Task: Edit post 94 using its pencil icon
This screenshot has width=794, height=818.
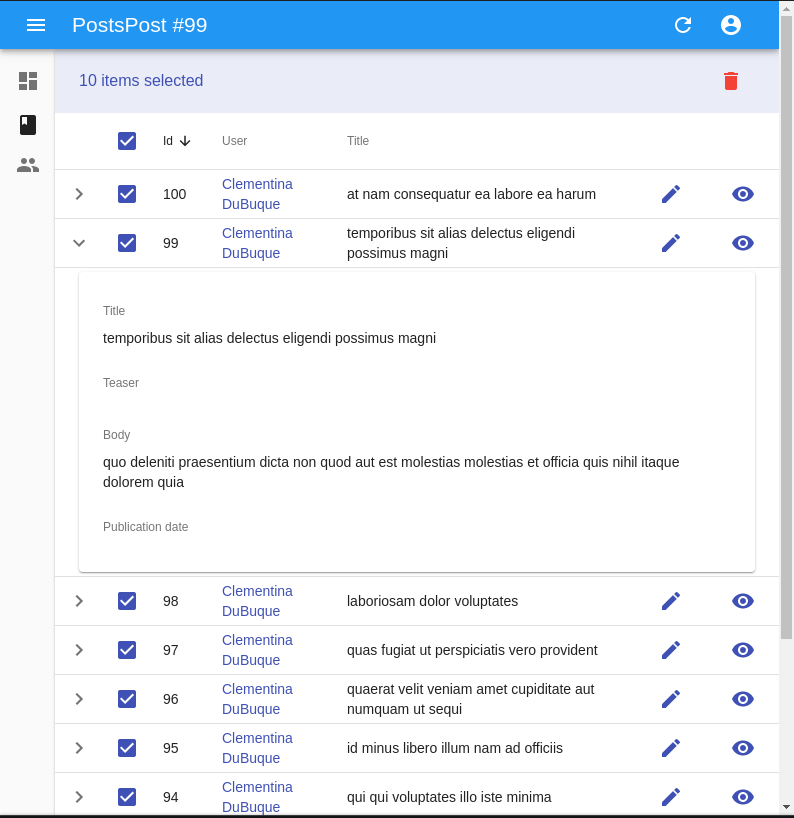Action: [671, 797]
